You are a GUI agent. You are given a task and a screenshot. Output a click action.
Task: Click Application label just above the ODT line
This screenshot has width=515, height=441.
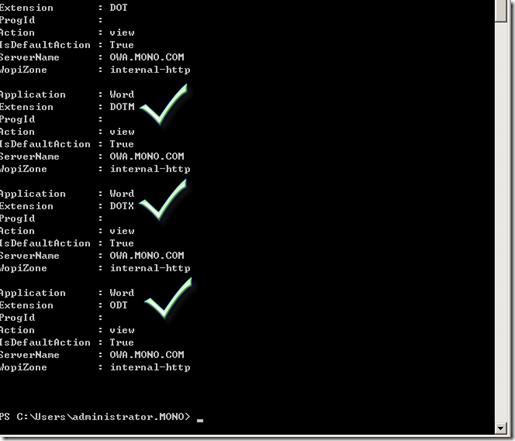(33, 293)
